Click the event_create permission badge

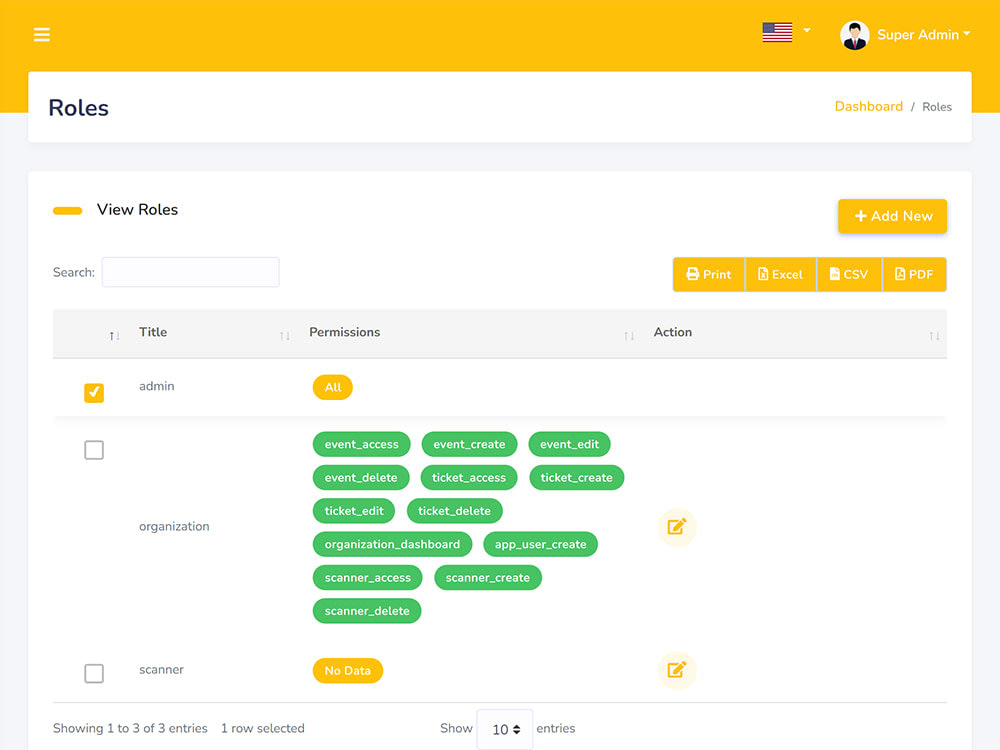point(469,444)
